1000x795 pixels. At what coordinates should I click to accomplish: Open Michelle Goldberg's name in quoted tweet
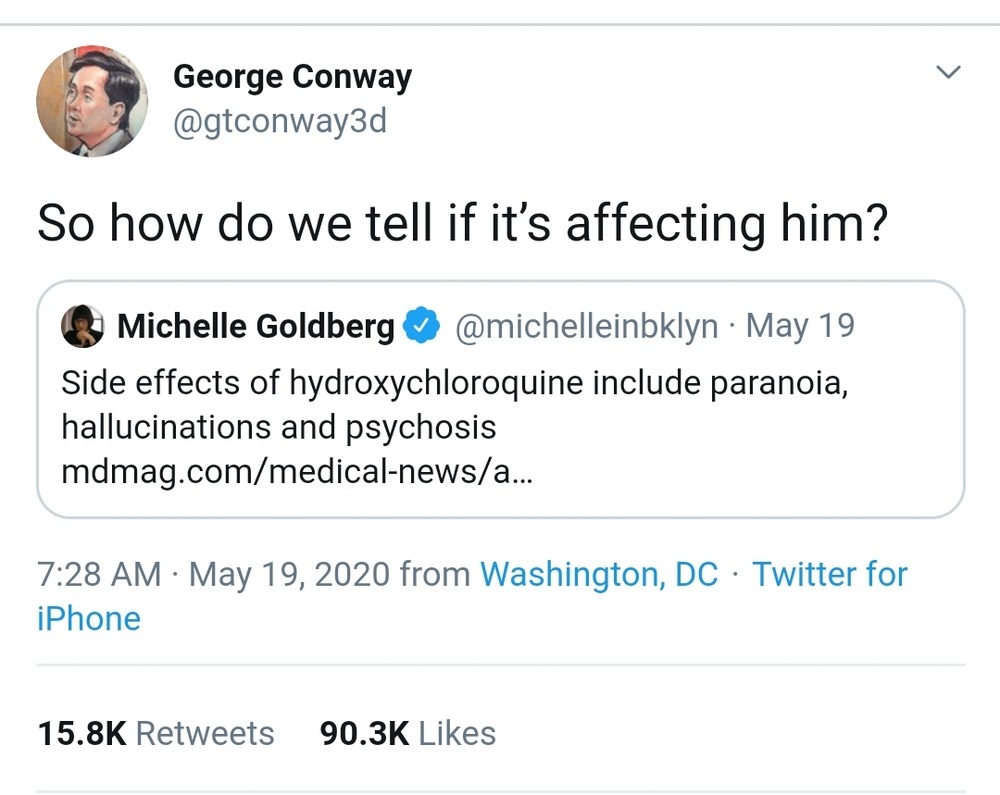(x=256, y=326)
